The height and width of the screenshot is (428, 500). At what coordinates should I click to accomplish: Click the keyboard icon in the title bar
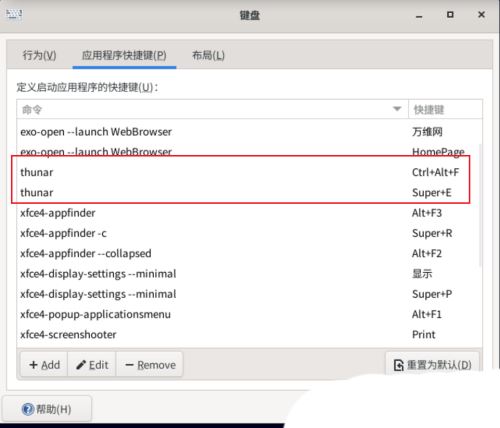click(x=14, y=14)
